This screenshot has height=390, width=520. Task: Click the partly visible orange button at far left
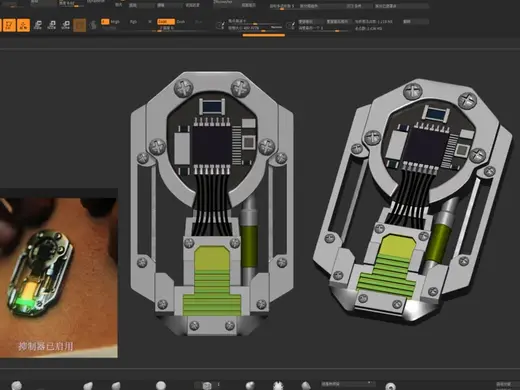coord(1,25)
